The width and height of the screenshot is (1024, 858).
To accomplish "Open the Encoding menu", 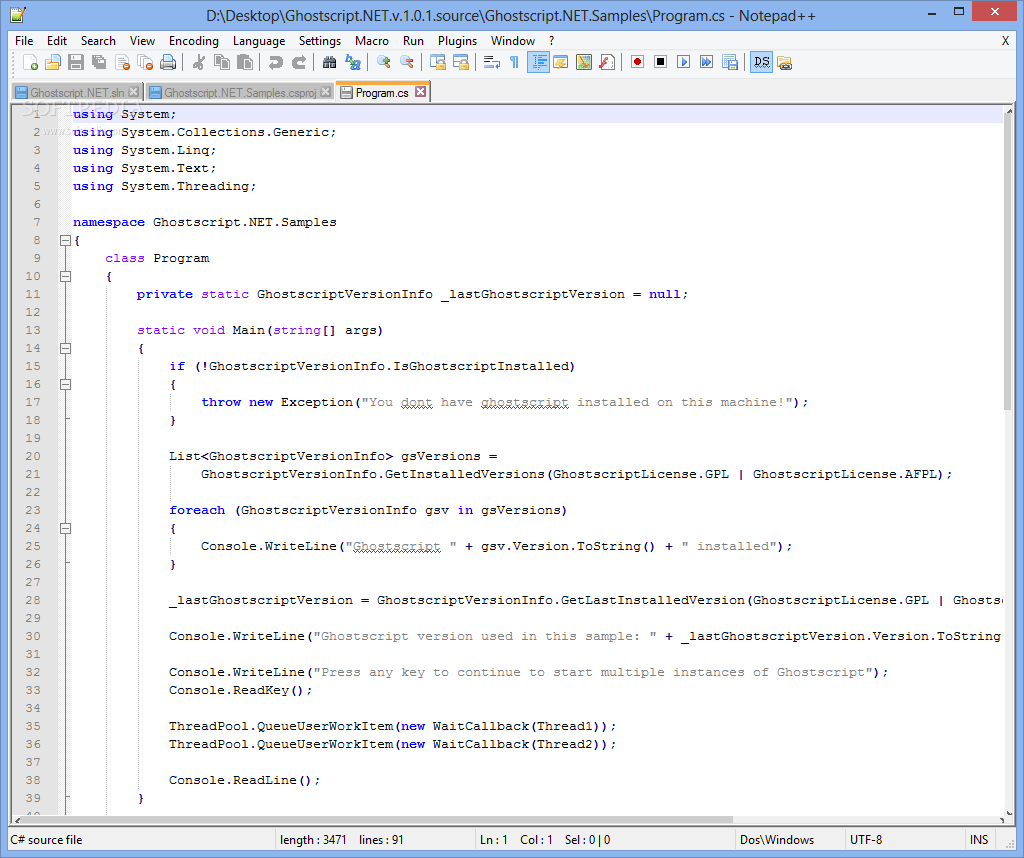I will point(193,40).
